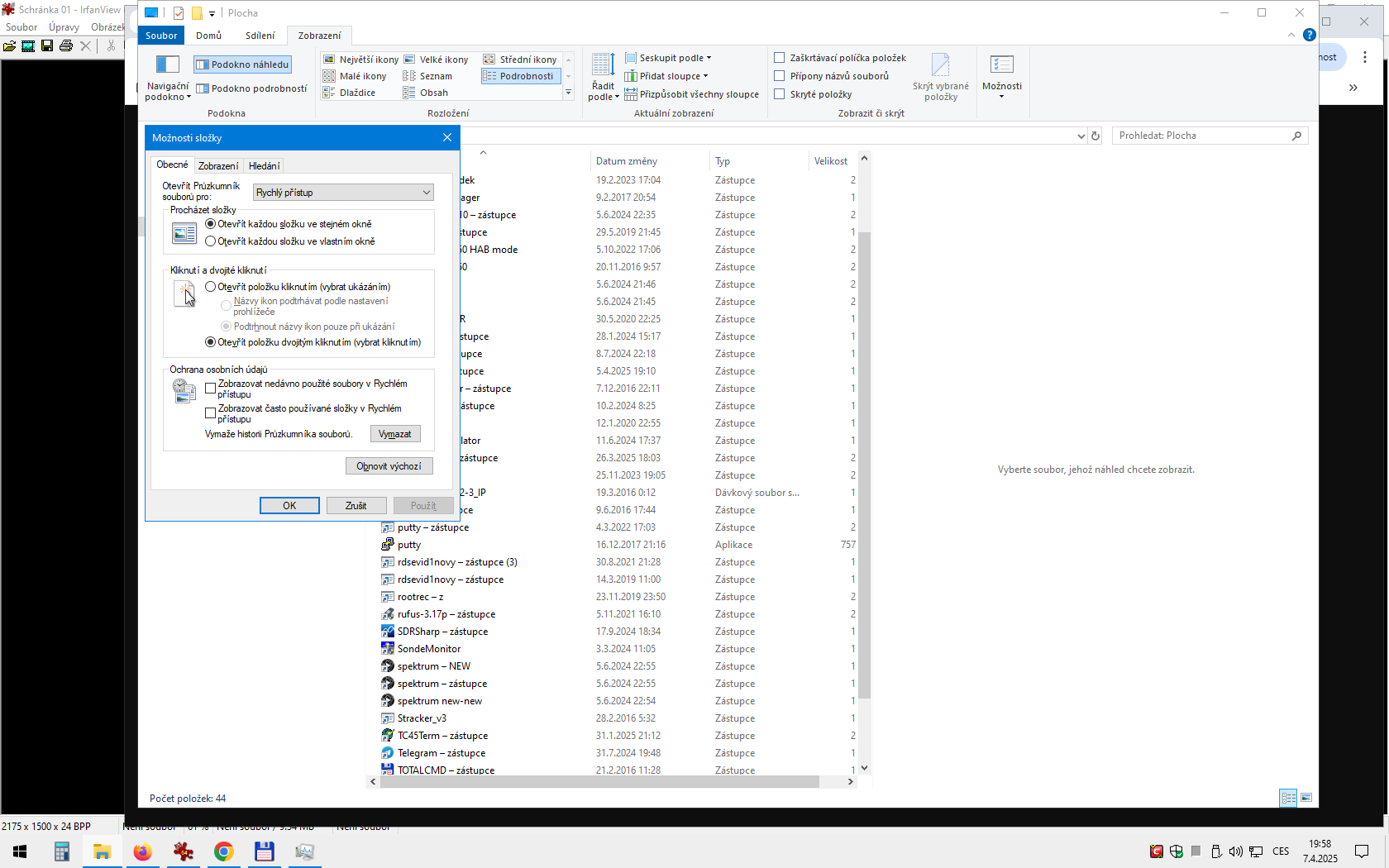Open Firefox from the taskbar
Screen dimensions: 1389x868
(142, 851)
